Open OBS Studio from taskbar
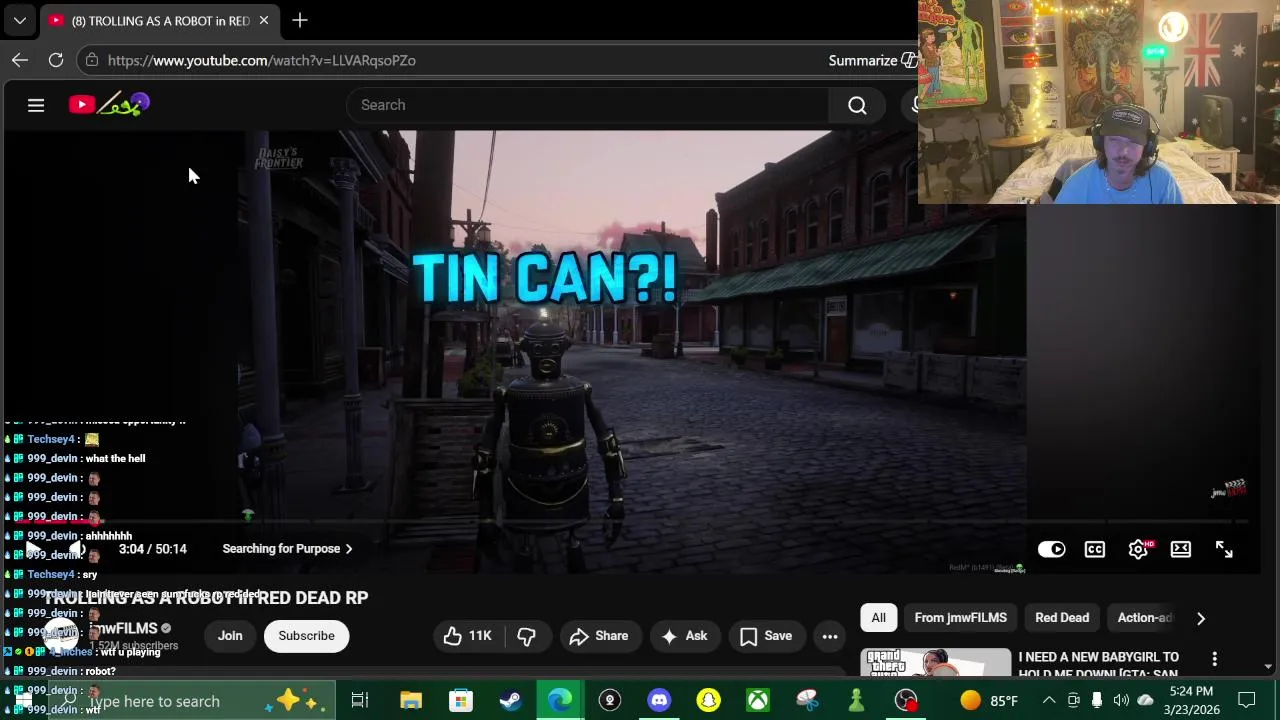The width and height of the screenshot is (1280, 720). coord(906,701)
